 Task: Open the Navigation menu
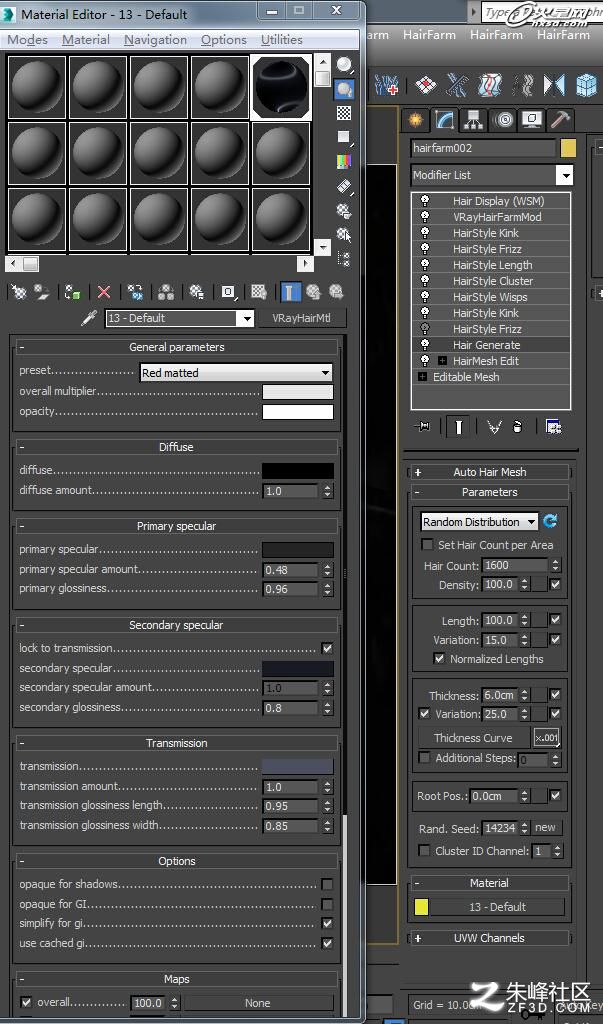(x=155, y=40)
